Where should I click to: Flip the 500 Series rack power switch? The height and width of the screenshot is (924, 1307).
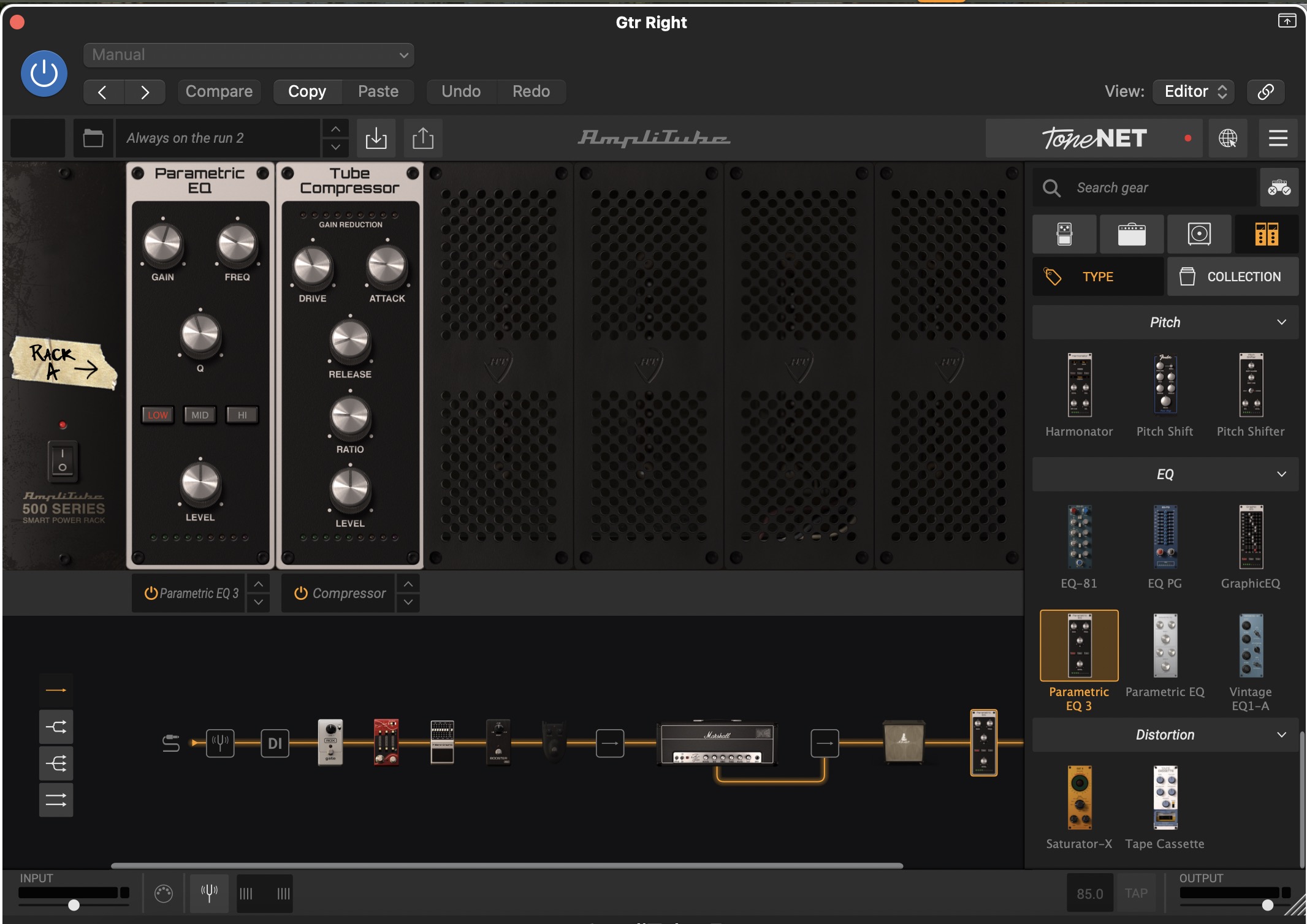click(63, 461)
